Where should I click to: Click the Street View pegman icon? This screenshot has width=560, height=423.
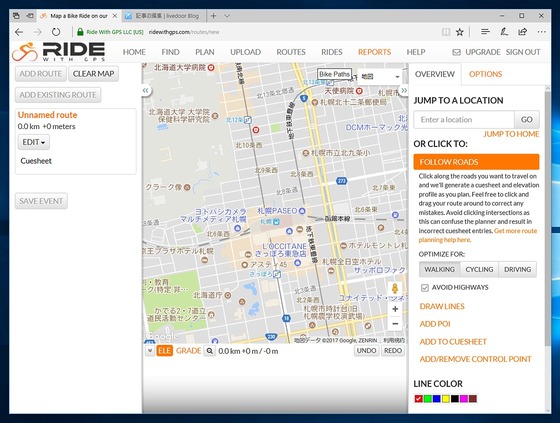click(395, 288)
